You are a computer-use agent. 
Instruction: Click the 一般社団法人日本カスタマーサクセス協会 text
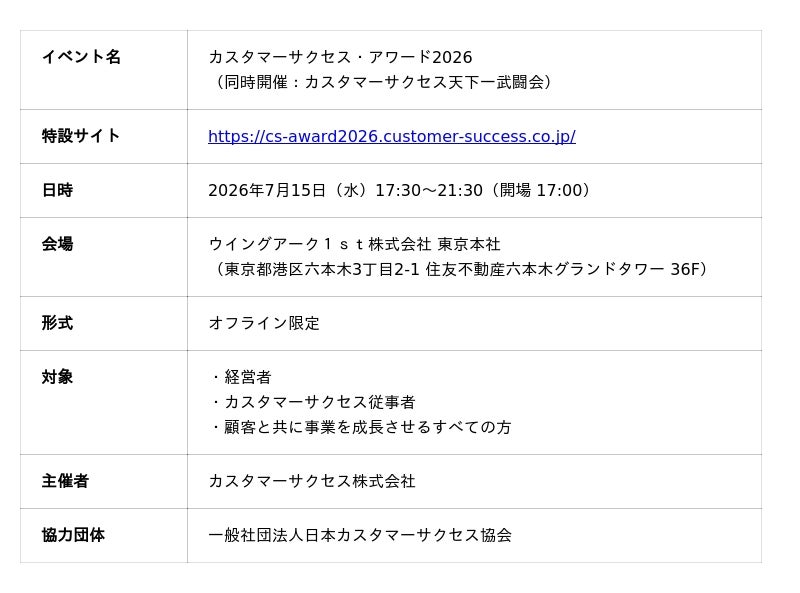pos(360,535)
